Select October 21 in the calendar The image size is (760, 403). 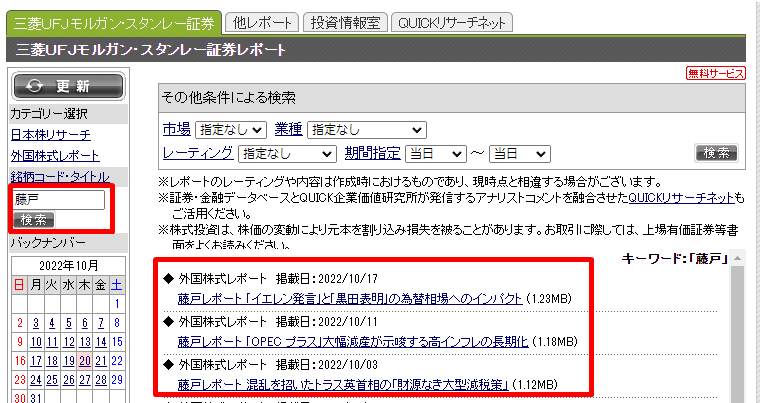coord(101,361)
